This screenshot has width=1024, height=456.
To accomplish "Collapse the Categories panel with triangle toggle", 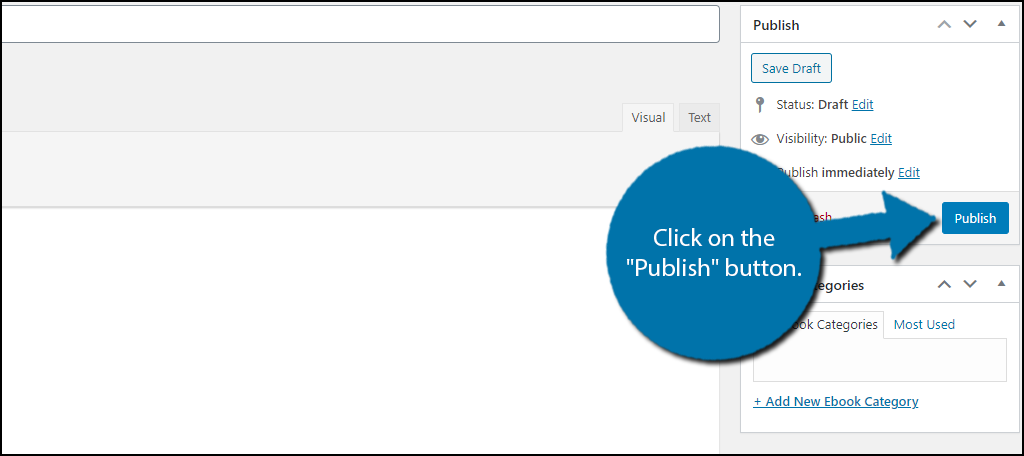I will pos(1001,284).
